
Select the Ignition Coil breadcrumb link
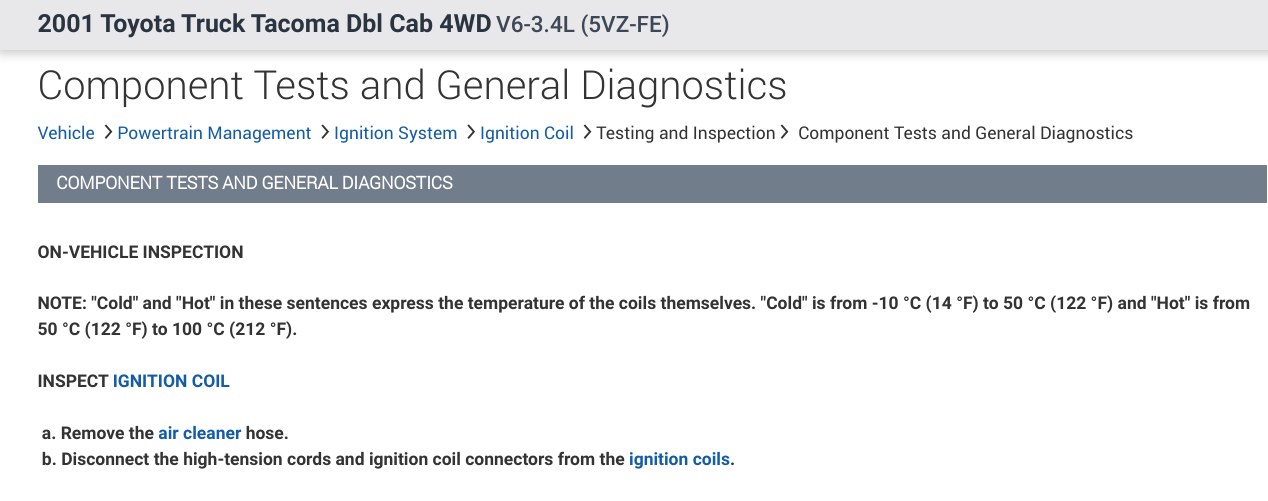527,133
